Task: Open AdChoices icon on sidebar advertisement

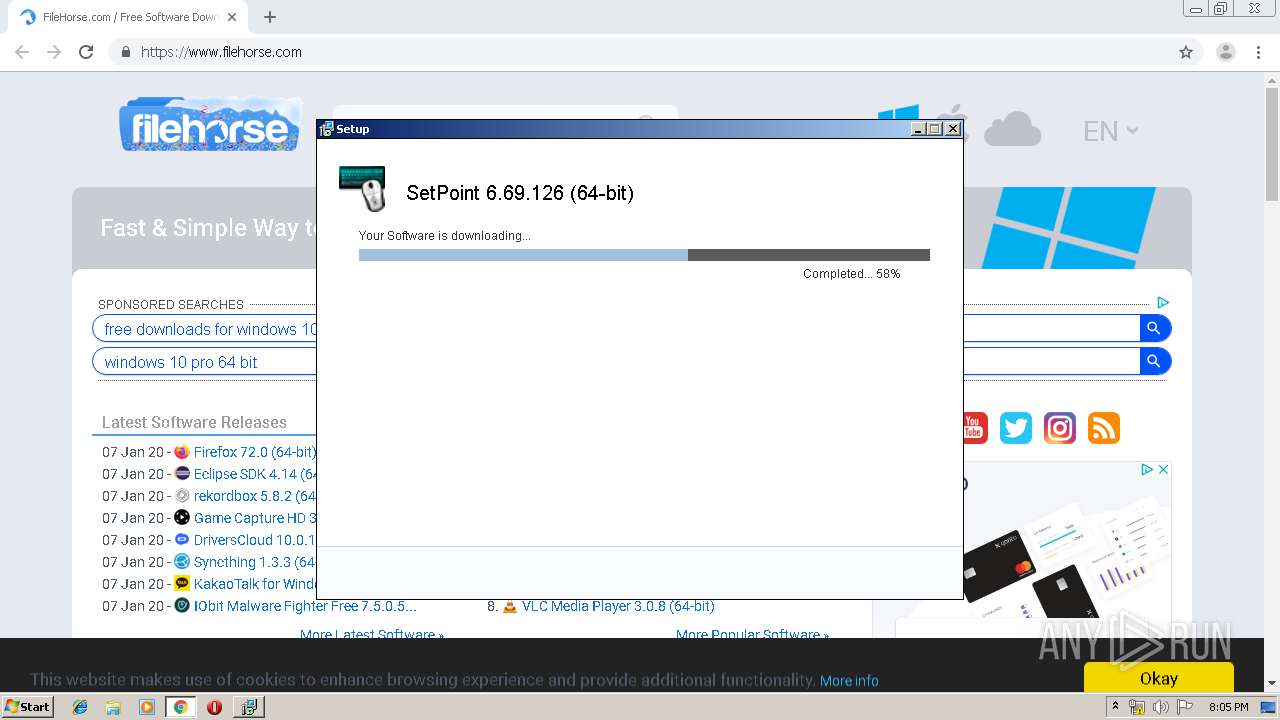Action: coord(1148,469)
